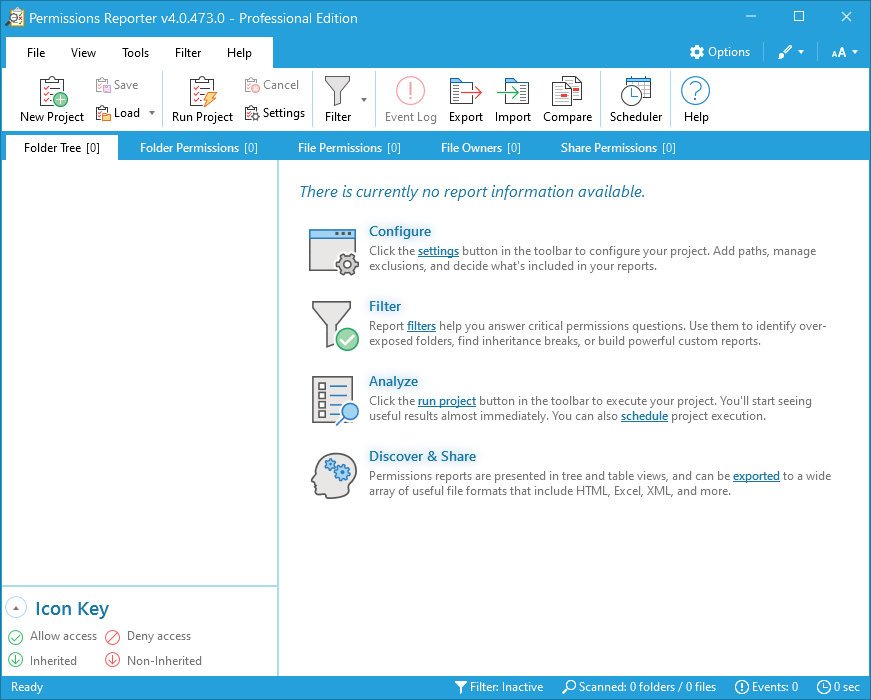Open the theme paintbrush dropdown
The image size is (871, 700).
click(791, 52)
